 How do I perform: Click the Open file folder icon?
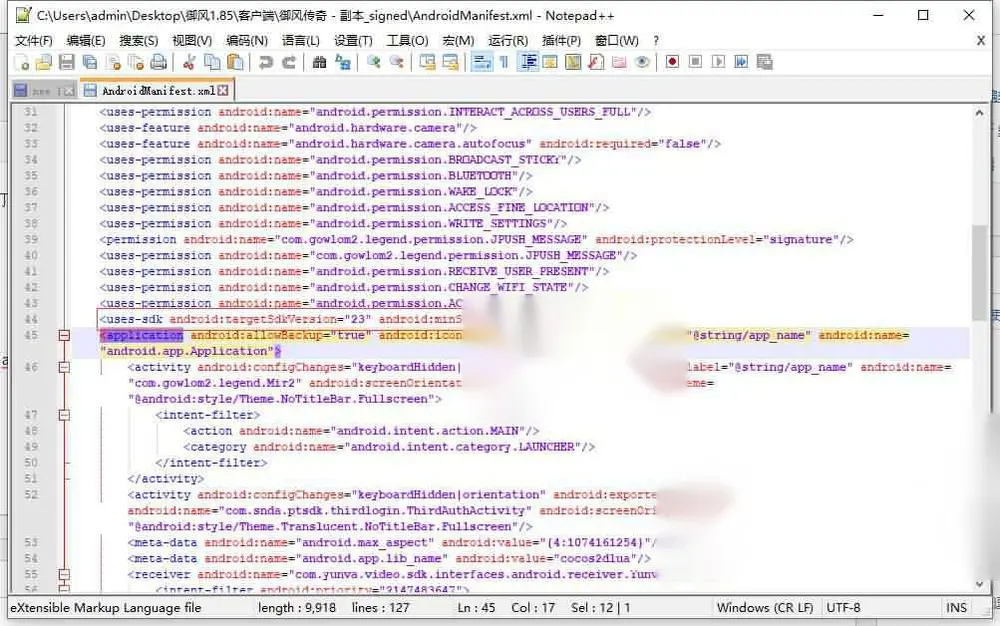[x=44, y=62]
